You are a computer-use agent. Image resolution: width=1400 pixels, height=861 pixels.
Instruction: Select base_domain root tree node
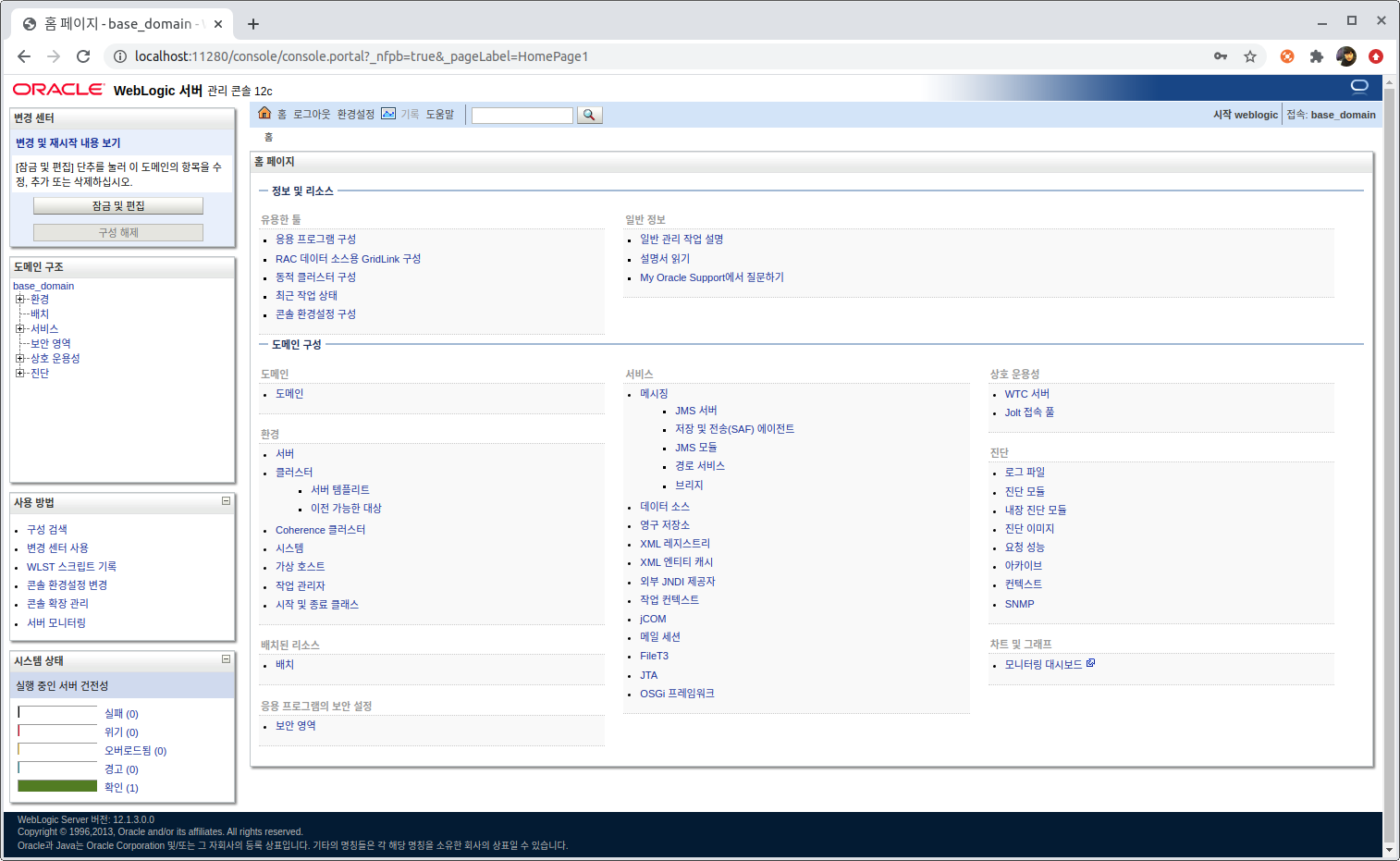pyautogui.click(x=43, y=286)
